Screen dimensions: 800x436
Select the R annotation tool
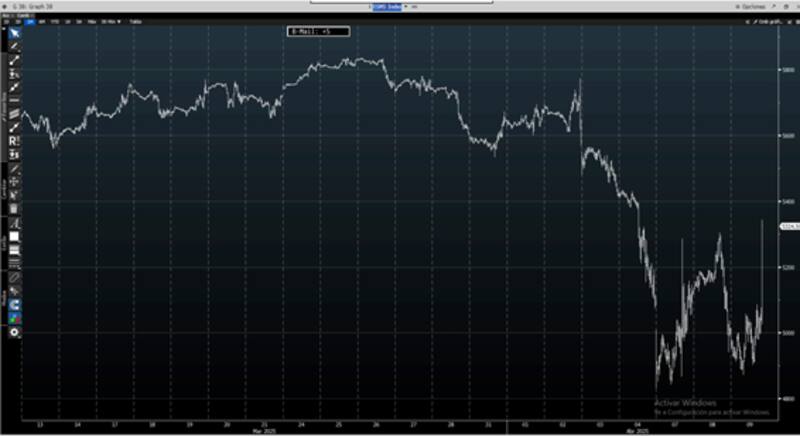[x=15, y=141]
